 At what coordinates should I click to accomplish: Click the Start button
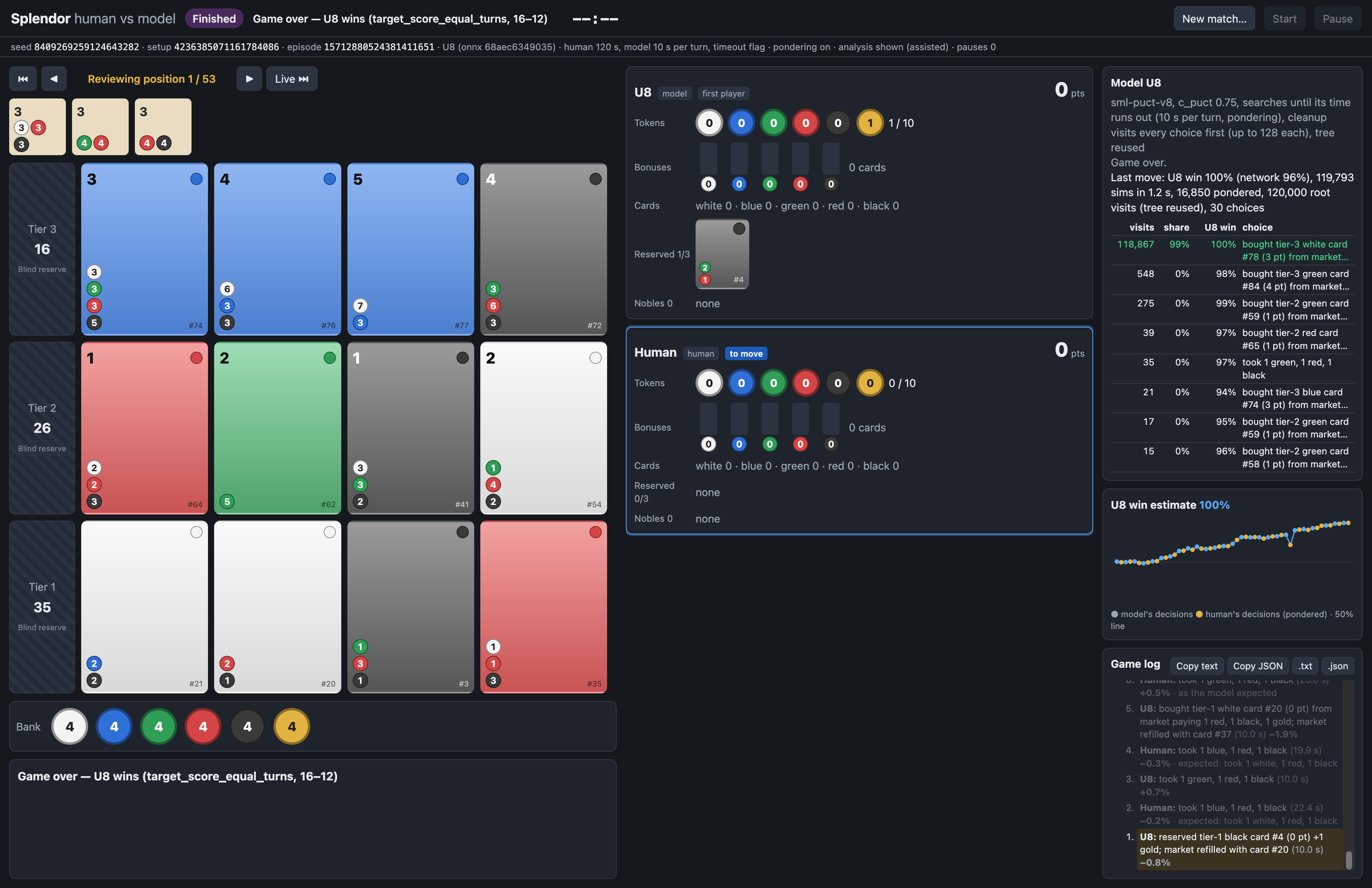(x=1284, y=18)
